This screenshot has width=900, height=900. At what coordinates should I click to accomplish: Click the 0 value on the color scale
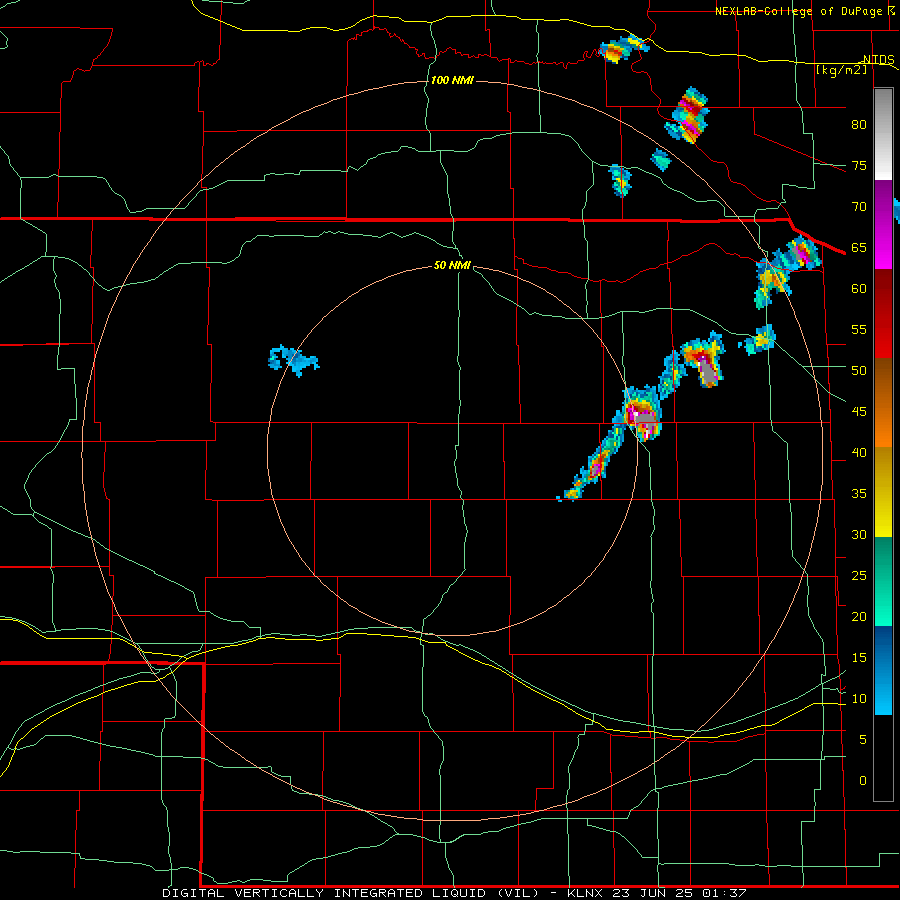[863, 781]
